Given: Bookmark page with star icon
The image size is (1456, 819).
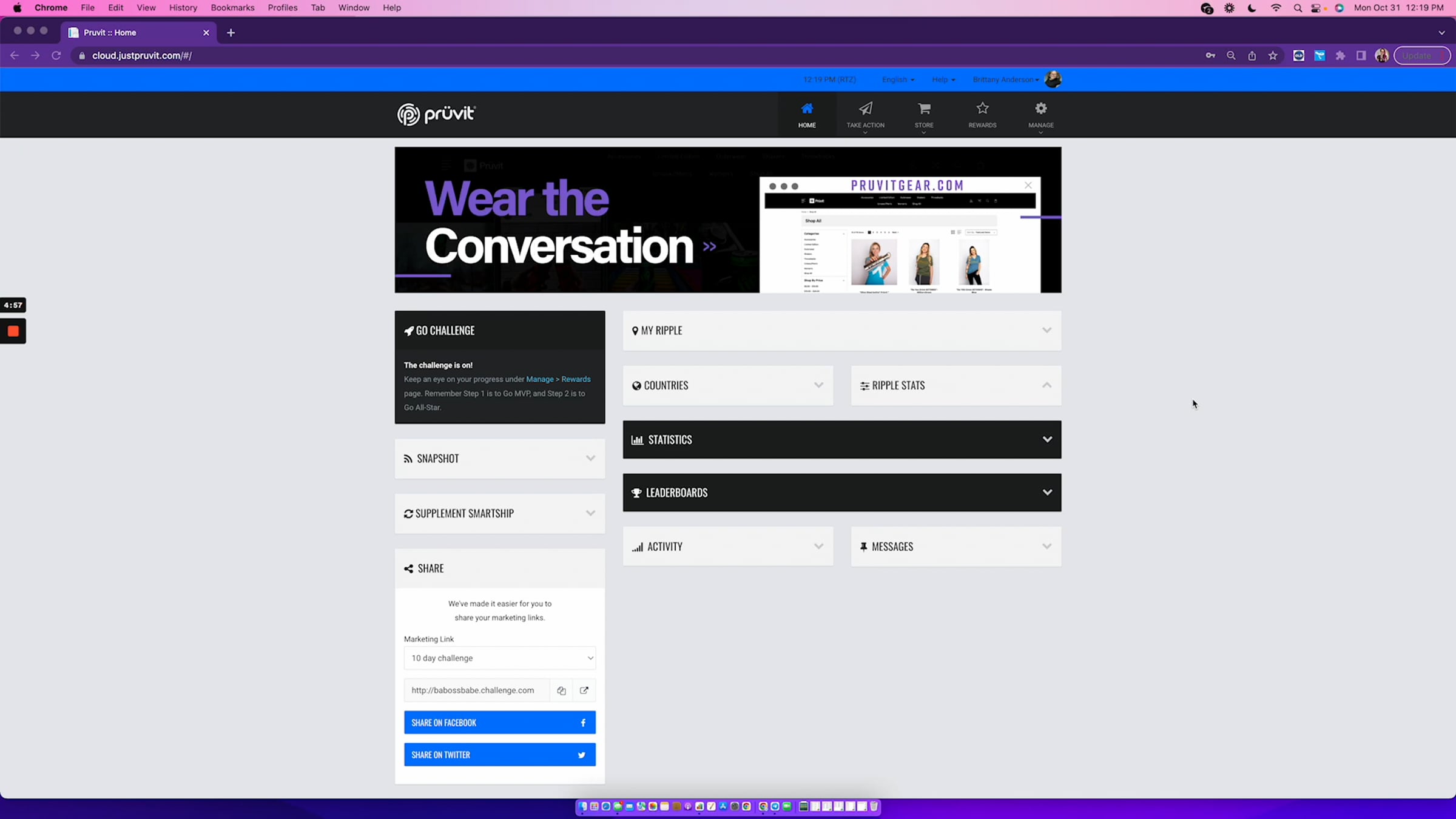Looking at the screenshot, I should (x=1273, y=56).
